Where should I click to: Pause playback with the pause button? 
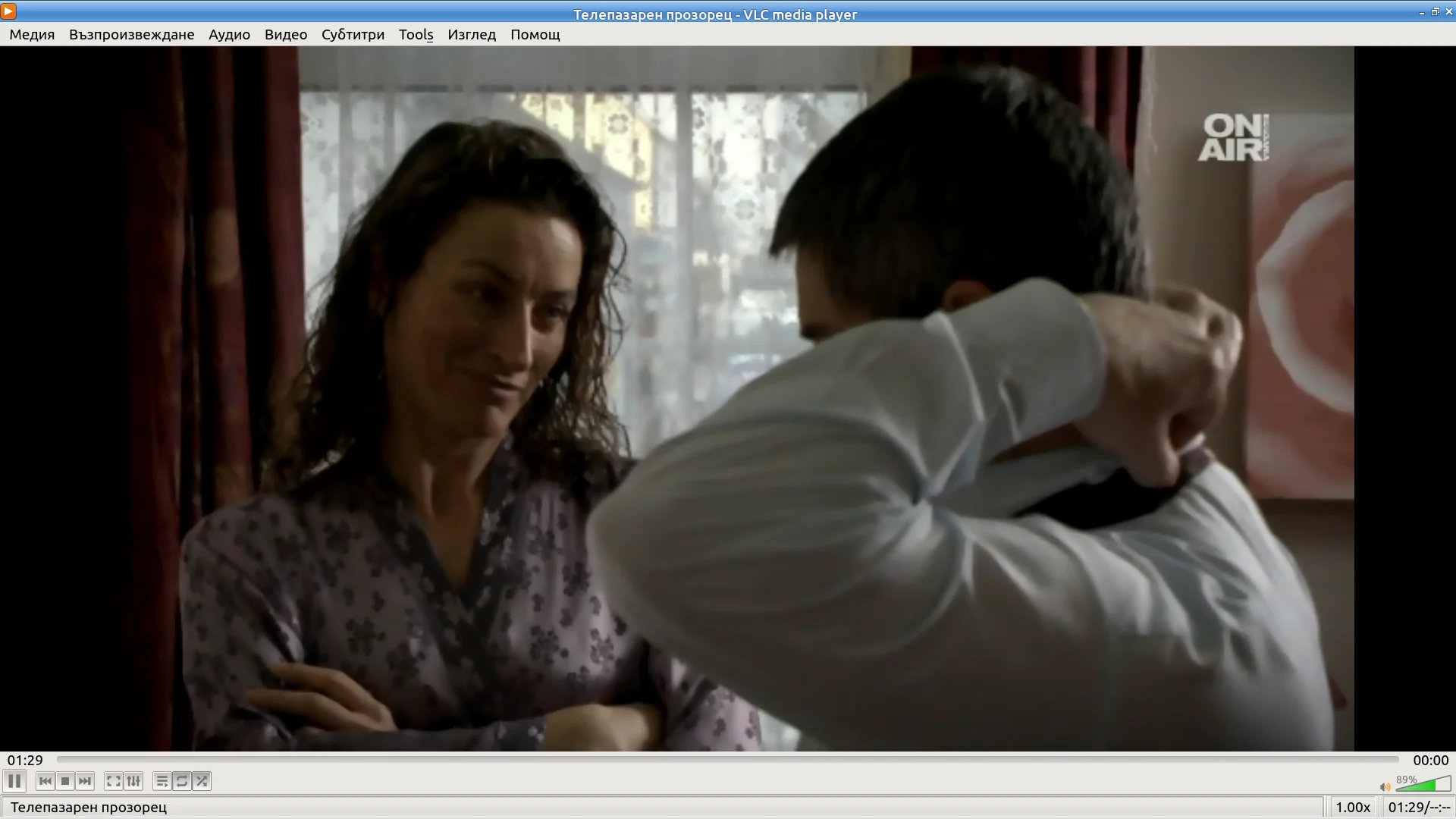(x=14, y=781)
